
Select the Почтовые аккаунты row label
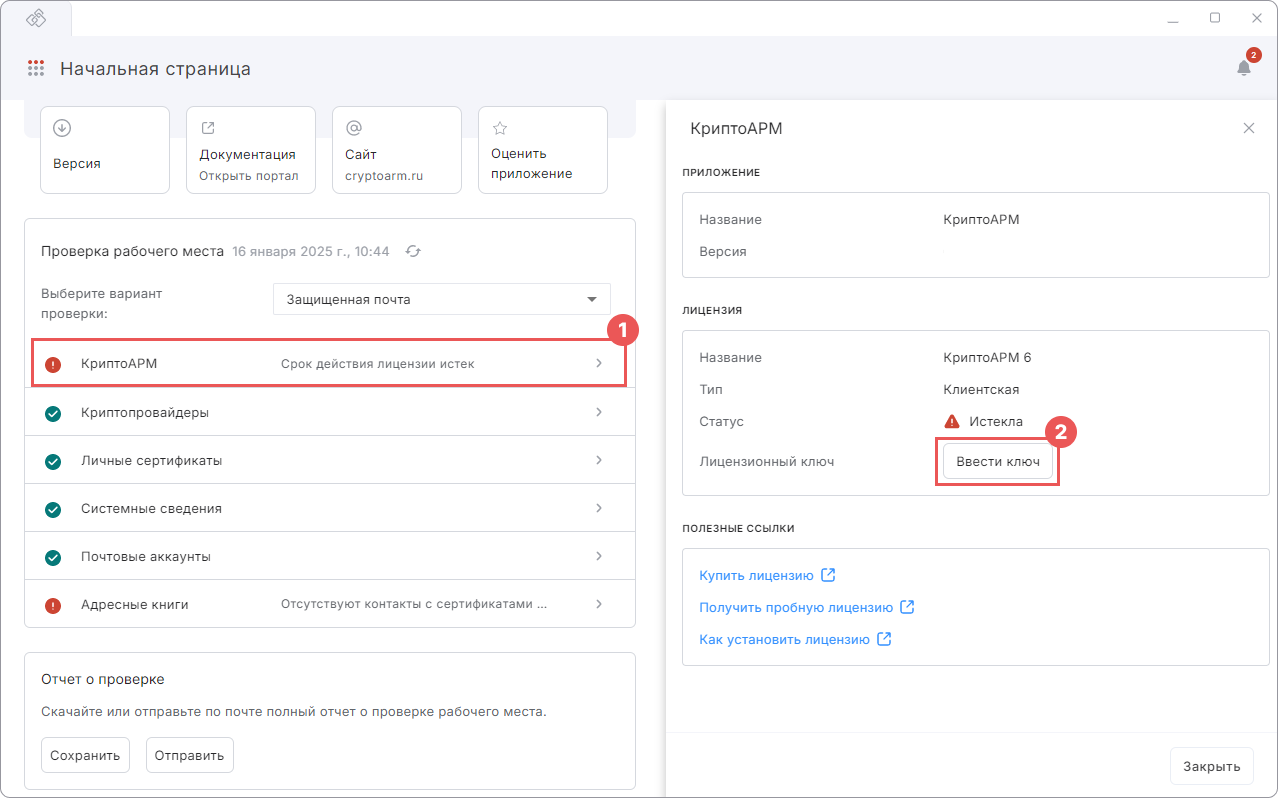(x=146, y=557)
